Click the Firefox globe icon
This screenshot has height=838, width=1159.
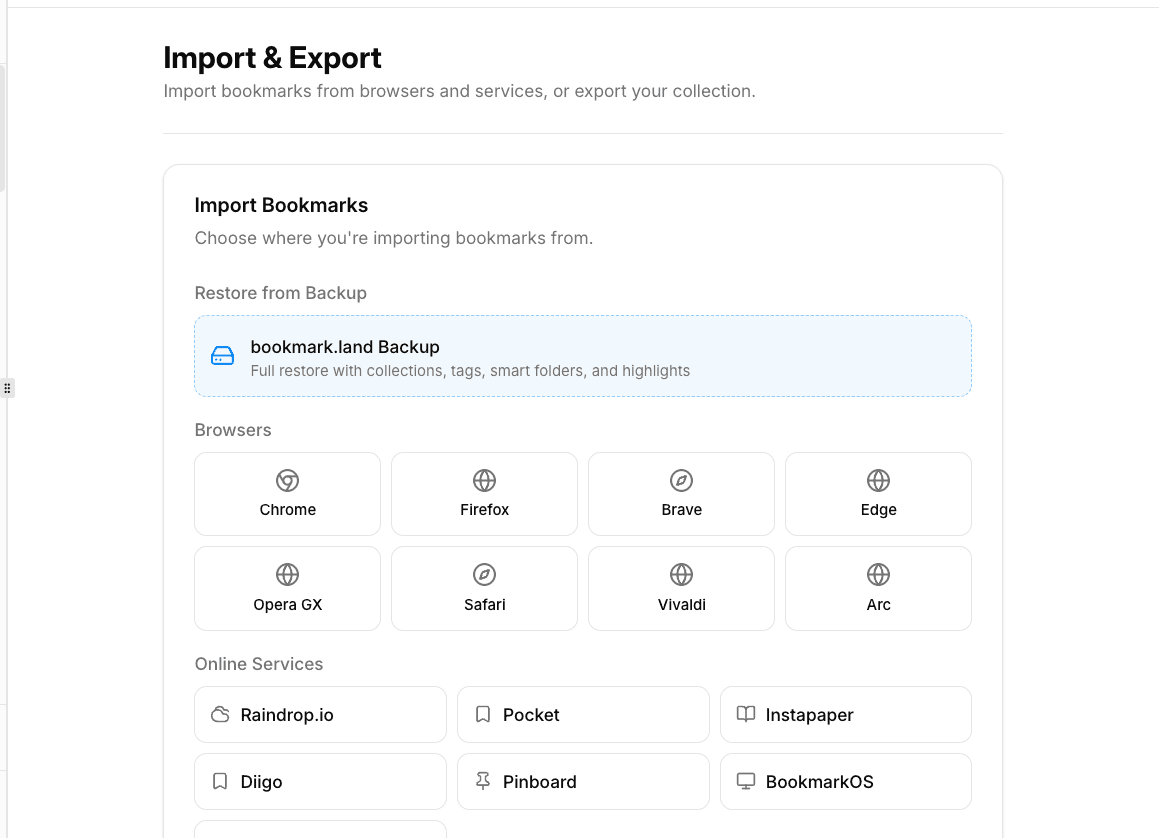point(484,480)
